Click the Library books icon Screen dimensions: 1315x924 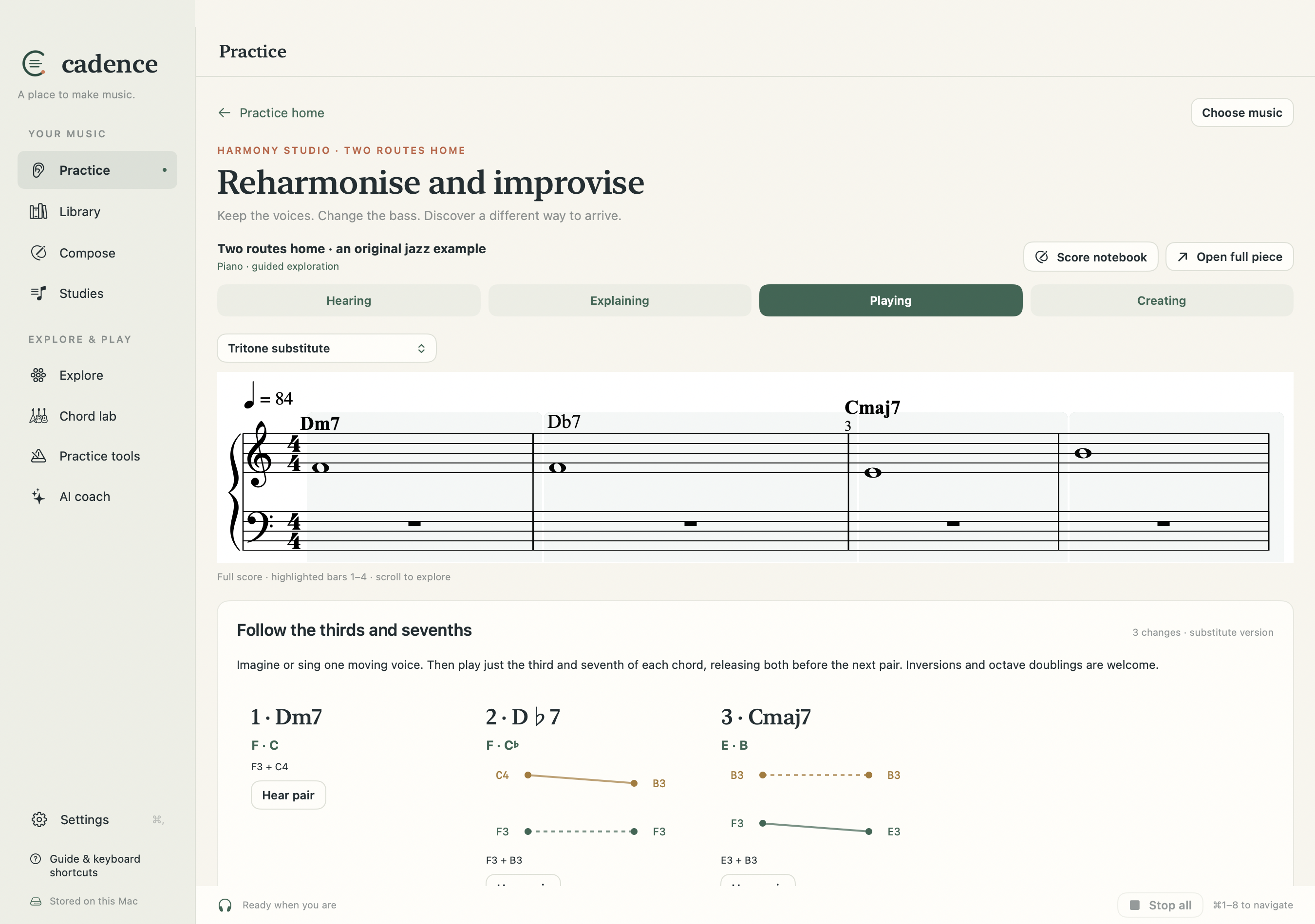point(38,211)
